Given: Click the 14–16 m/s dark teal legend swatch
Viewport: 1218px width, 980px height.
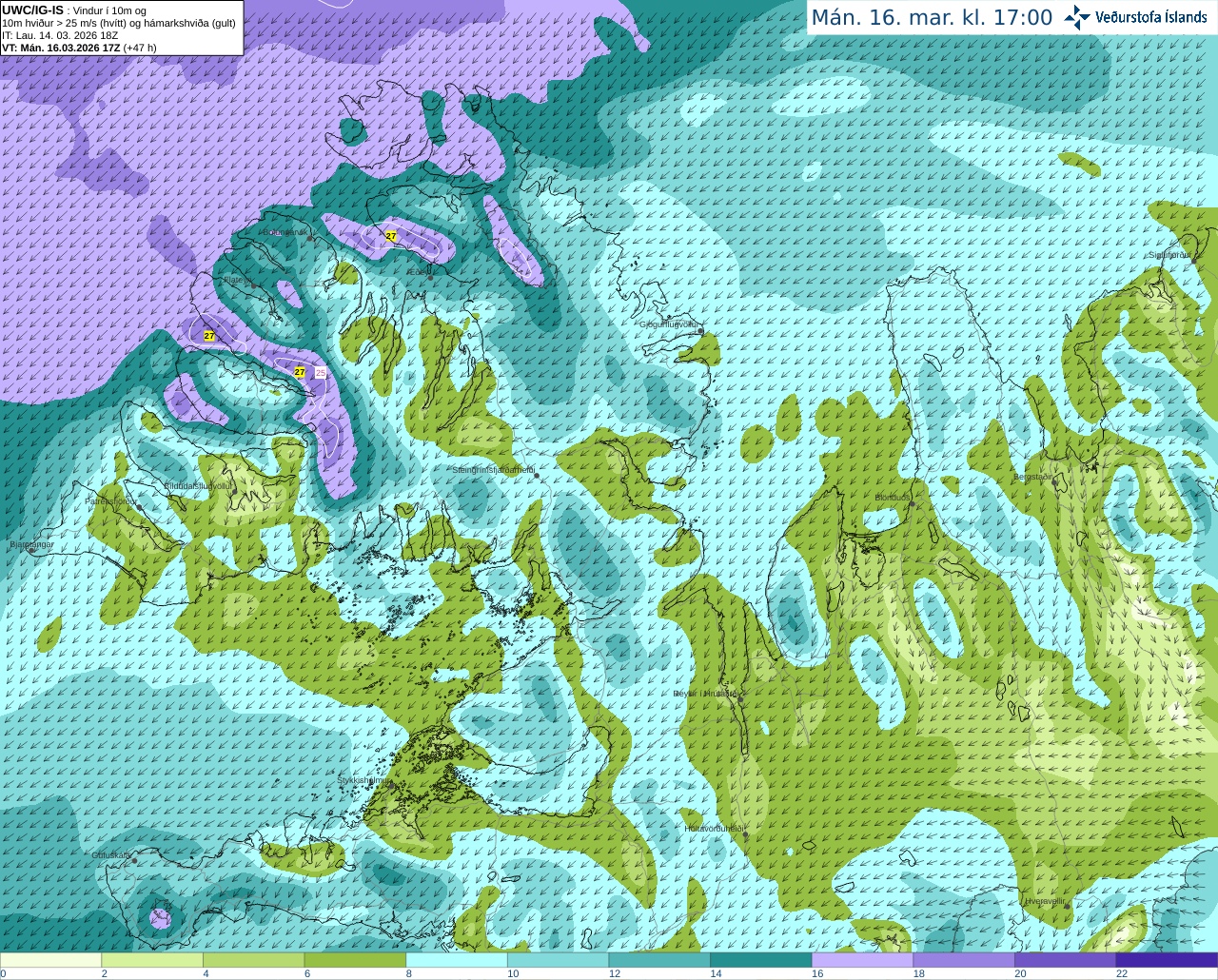Looking at the screenshot, I should (761, 960).
